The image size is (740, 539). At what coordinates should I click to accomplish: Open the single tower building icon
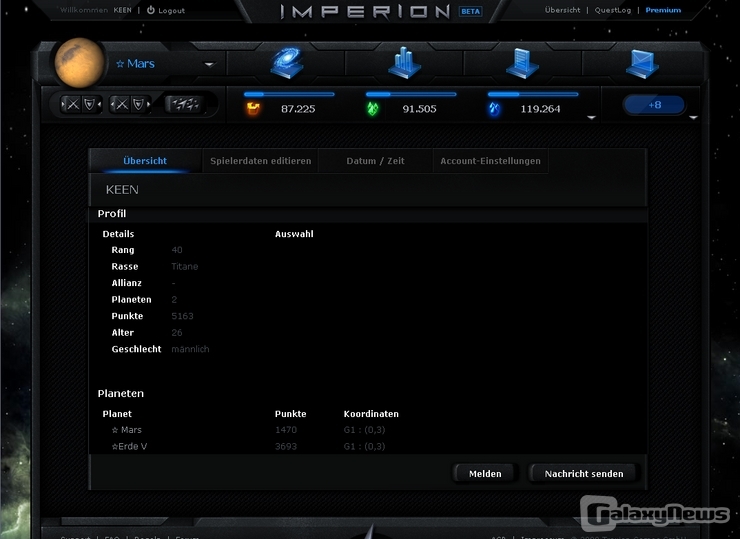(522, 63)
